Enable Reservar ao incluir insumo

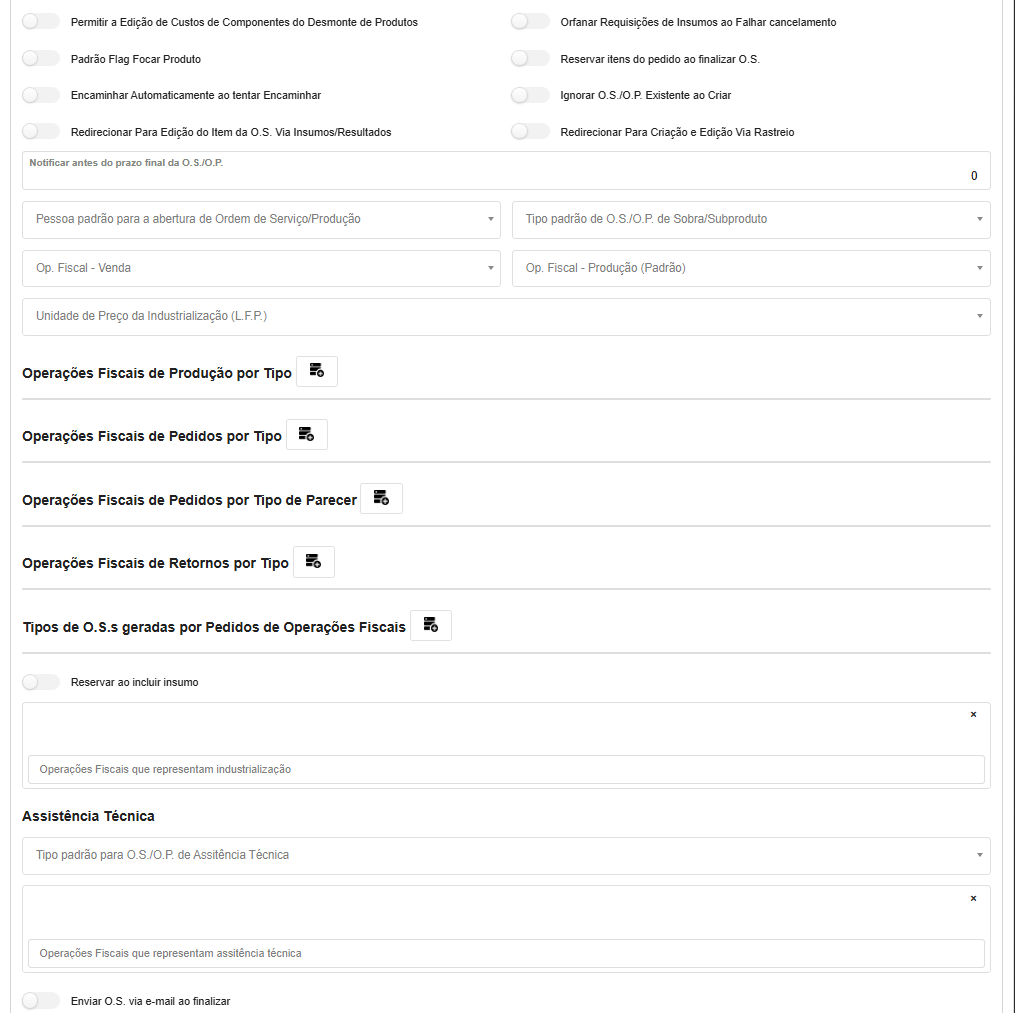[x=41, y=682]
